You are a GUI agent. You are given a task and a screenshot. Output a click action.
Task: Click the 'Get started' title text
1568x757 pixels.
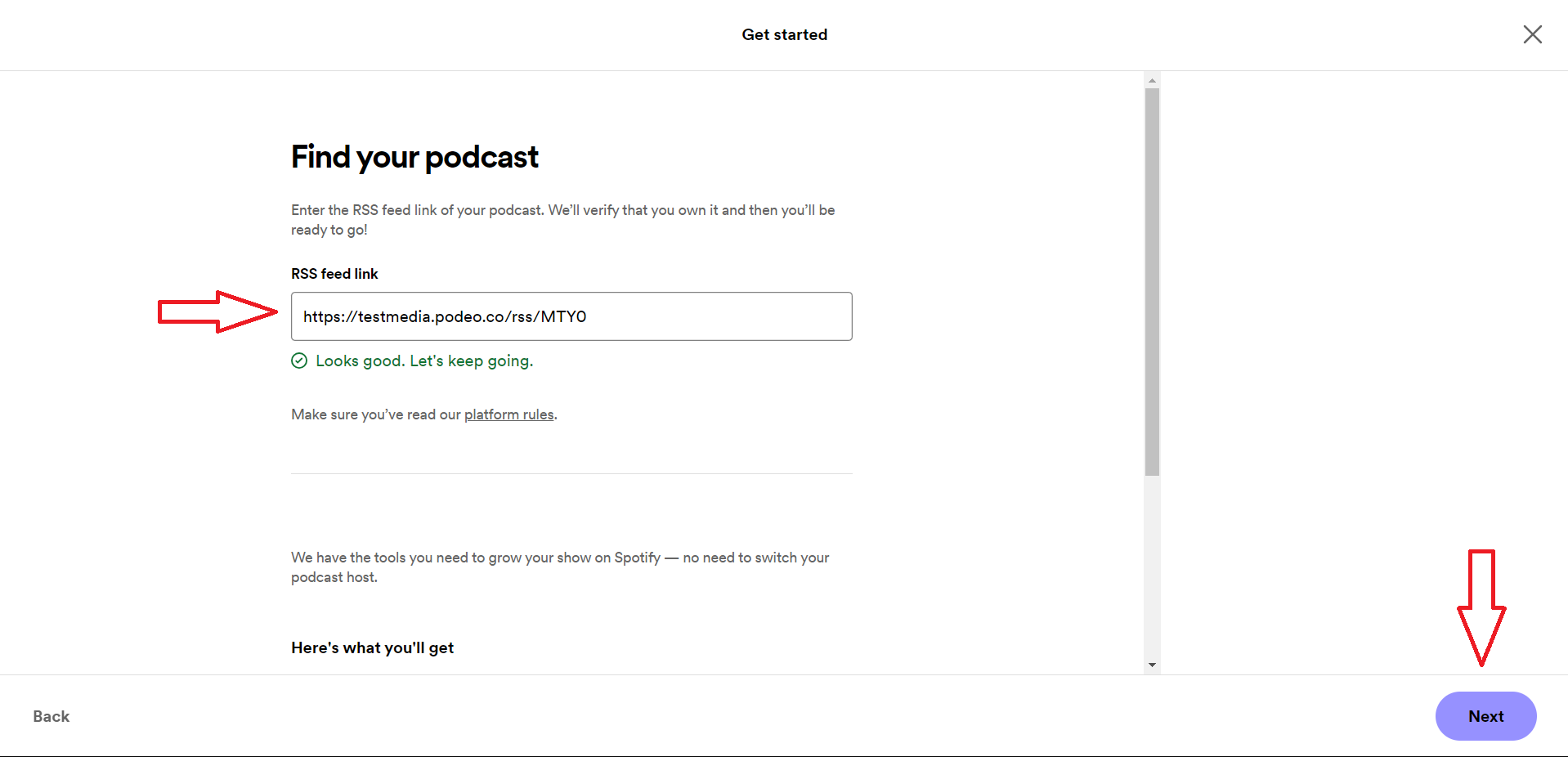(x=784, y=34)
